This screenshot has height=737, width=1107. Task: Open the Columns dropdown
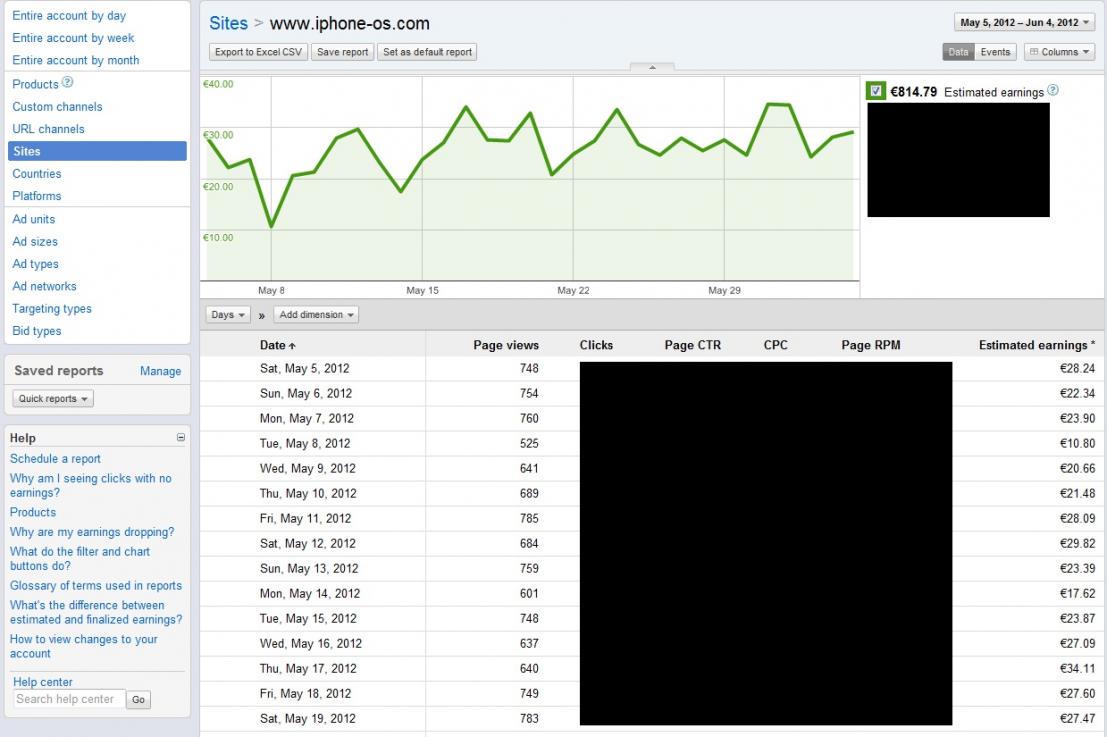[1059, 52]
